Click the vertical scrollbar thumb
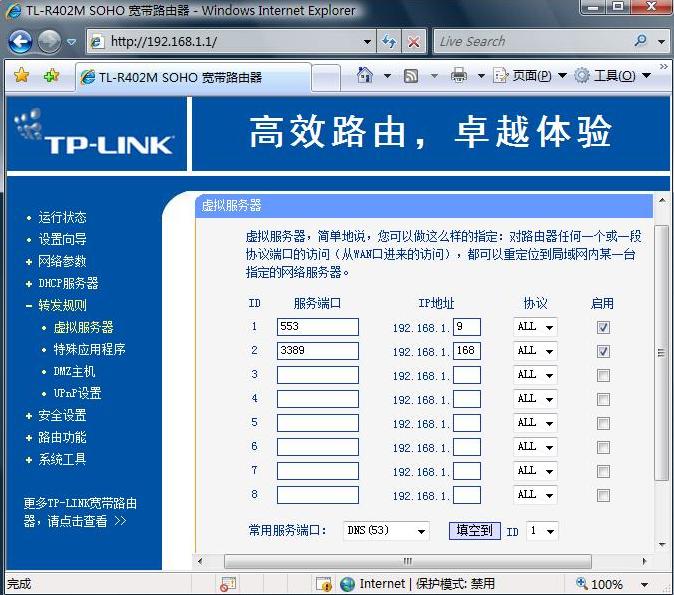674x595 pixels. (x=661, y=353)
